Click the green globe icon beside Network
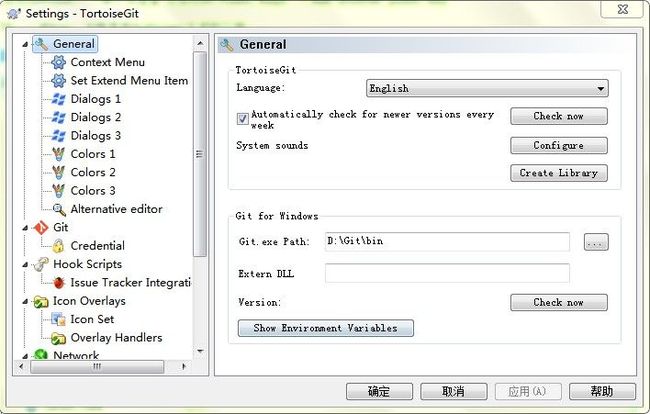Screen dimensions: 650x414 [41, 355]
